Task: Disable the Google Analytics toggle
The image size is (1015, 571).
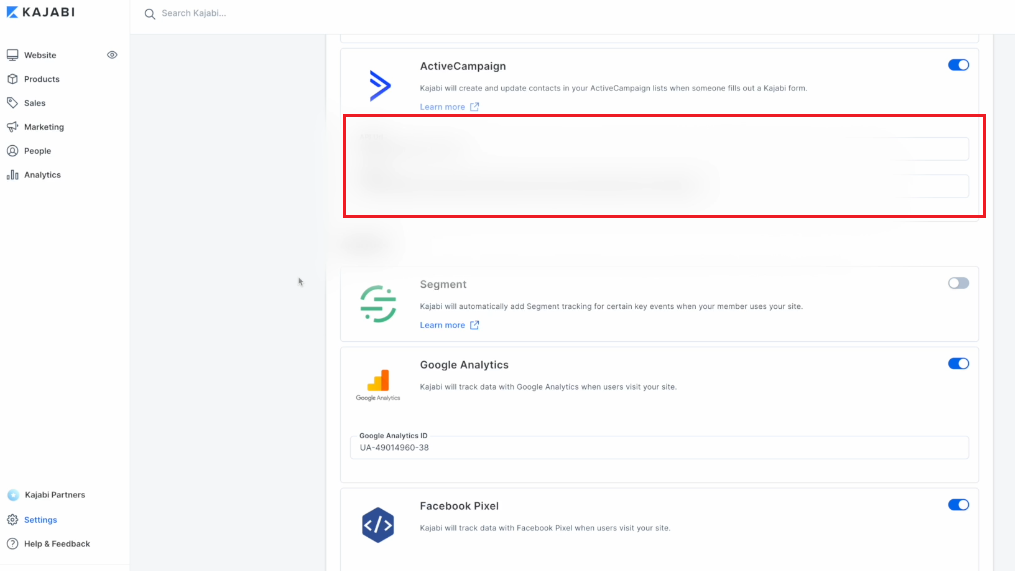Action: pyautogui.click(x=958, y=363)
